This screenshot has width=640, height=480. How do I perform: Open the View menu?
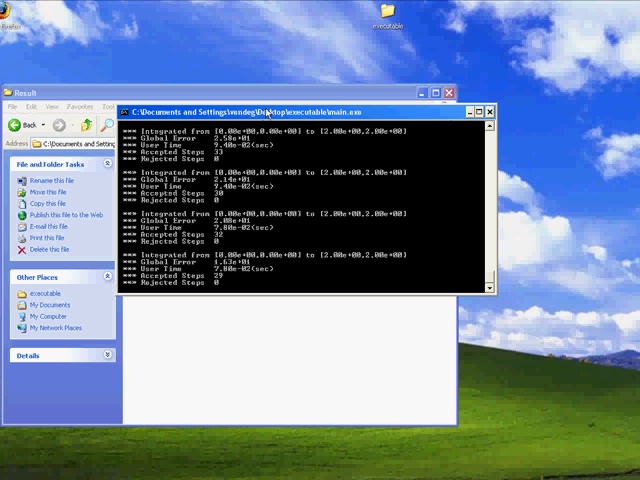coord(52,107)
